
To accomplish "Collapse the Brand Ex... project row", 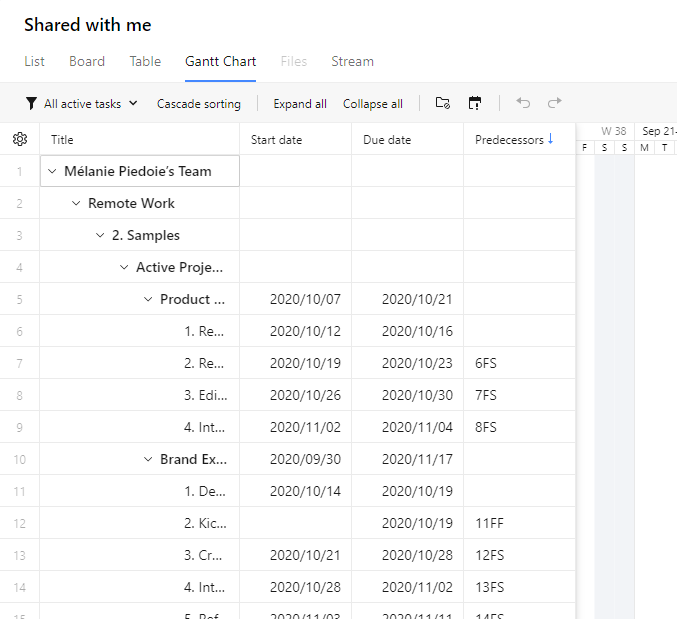I will [x=148, y=459].
